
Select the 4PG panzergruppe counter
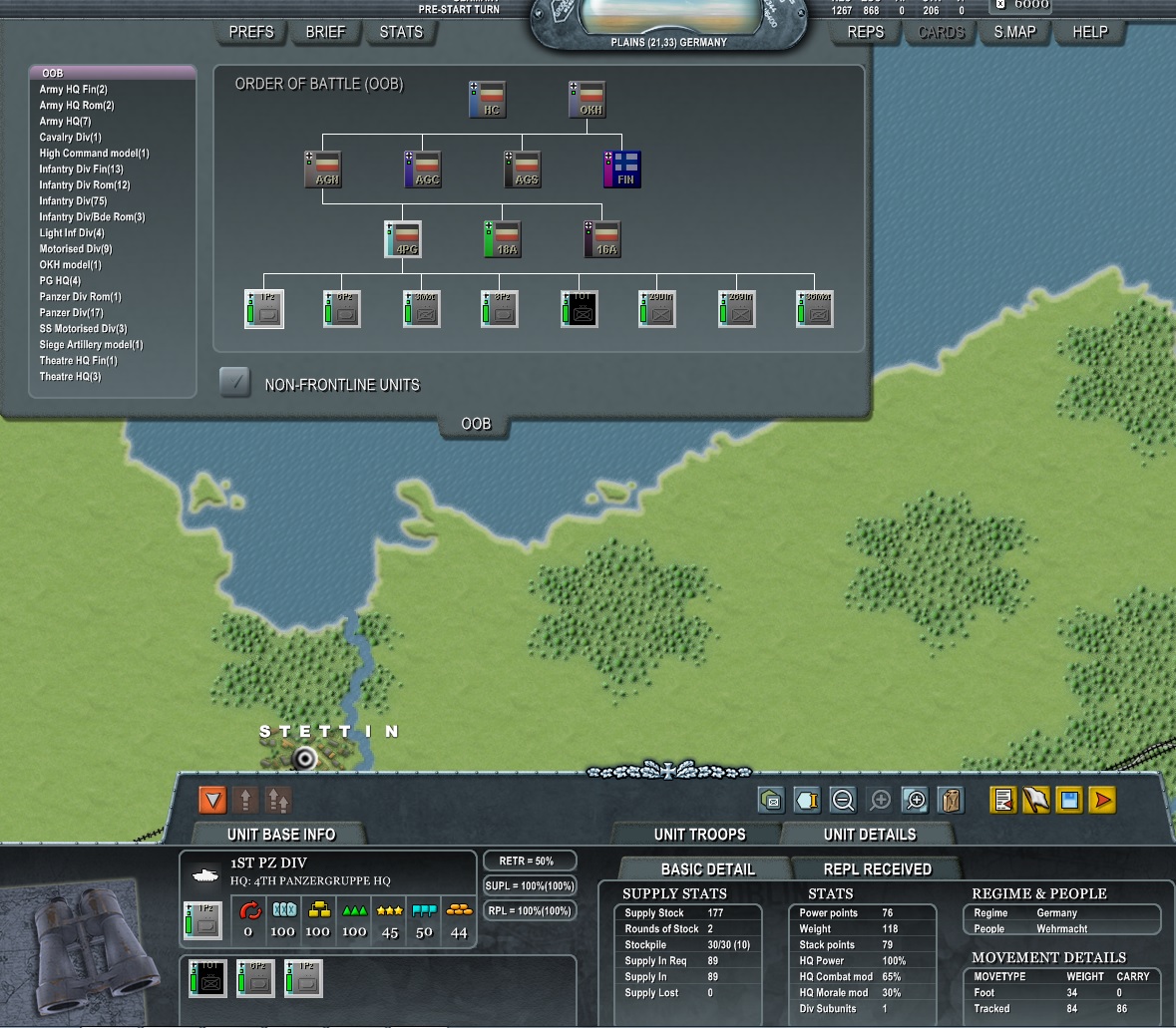(x=403, y=239)
